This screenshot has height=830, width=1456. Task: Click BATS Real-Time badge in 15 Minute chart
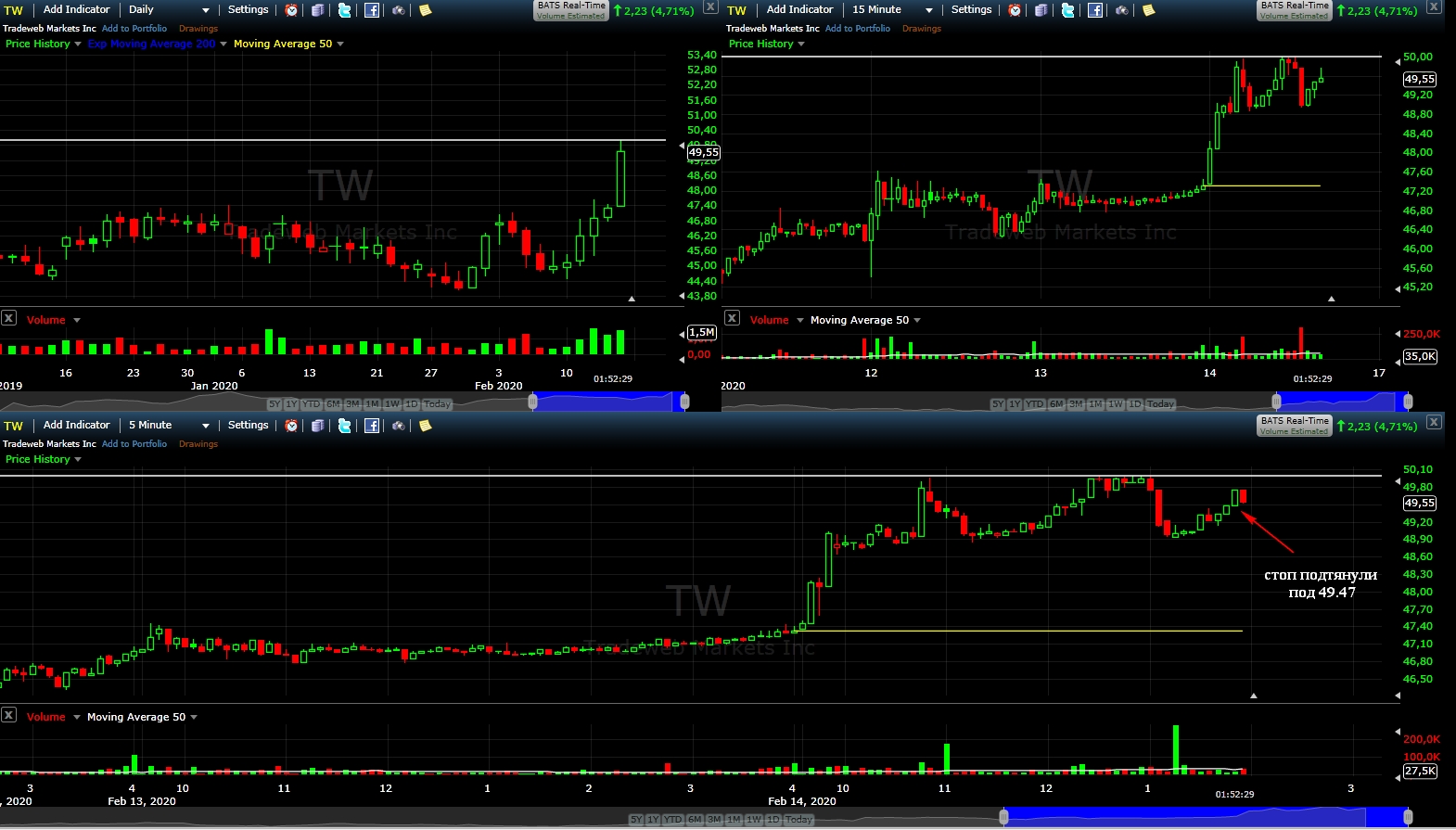pos(1295,10)
